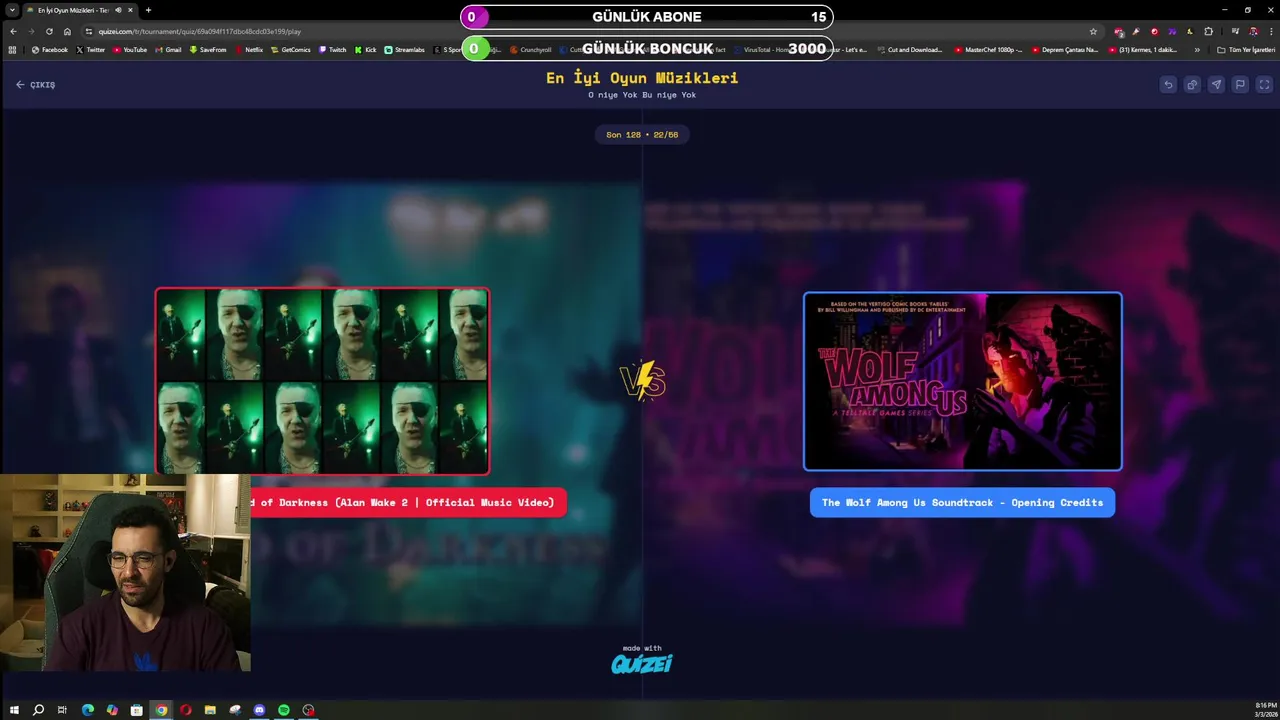Viewport: 1280px width, 720px height.
Task: Click the report flag icon
Action: click(1240, 85)
